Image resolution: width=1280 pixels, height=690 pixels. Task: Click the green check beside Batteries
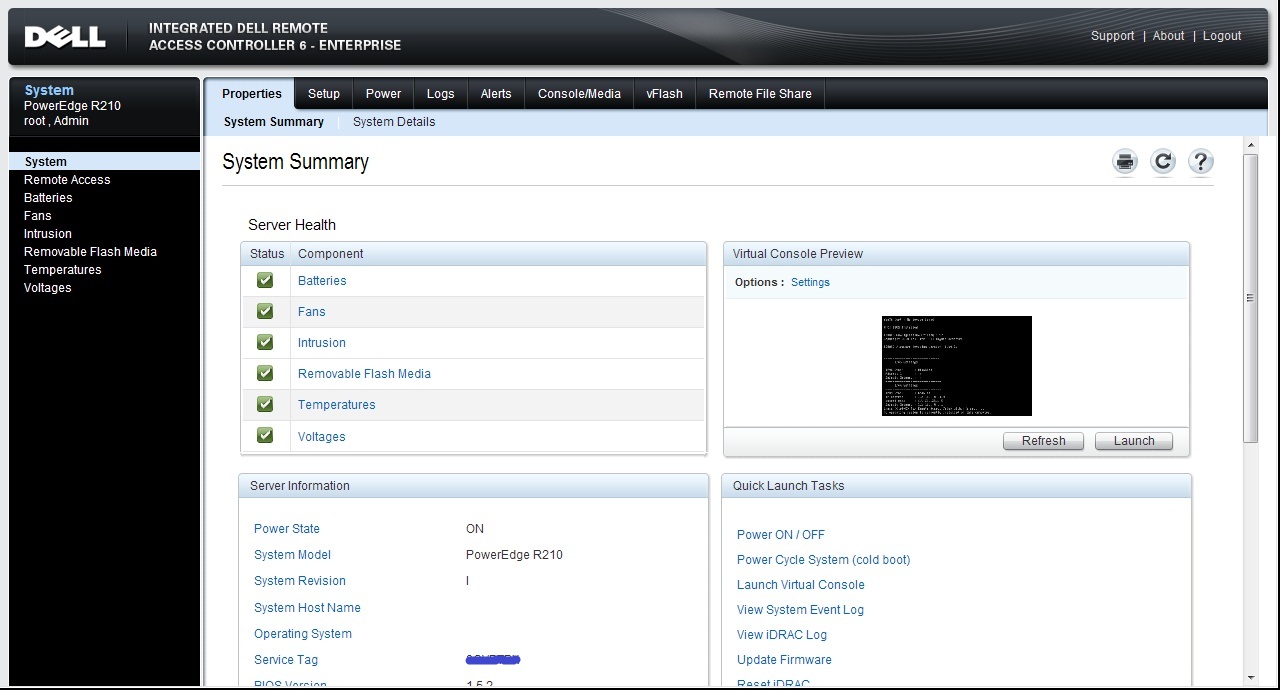coord(265,280)
